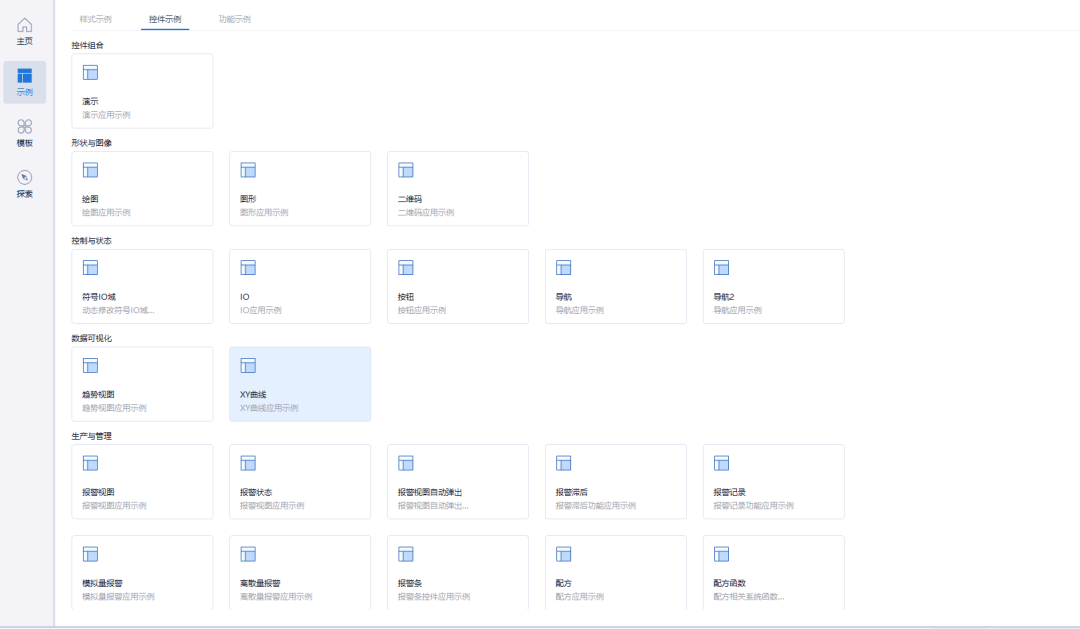Click the 控制与状态 section heading
This screenshot has width=1080, height=629.
(x=92, y=241)
